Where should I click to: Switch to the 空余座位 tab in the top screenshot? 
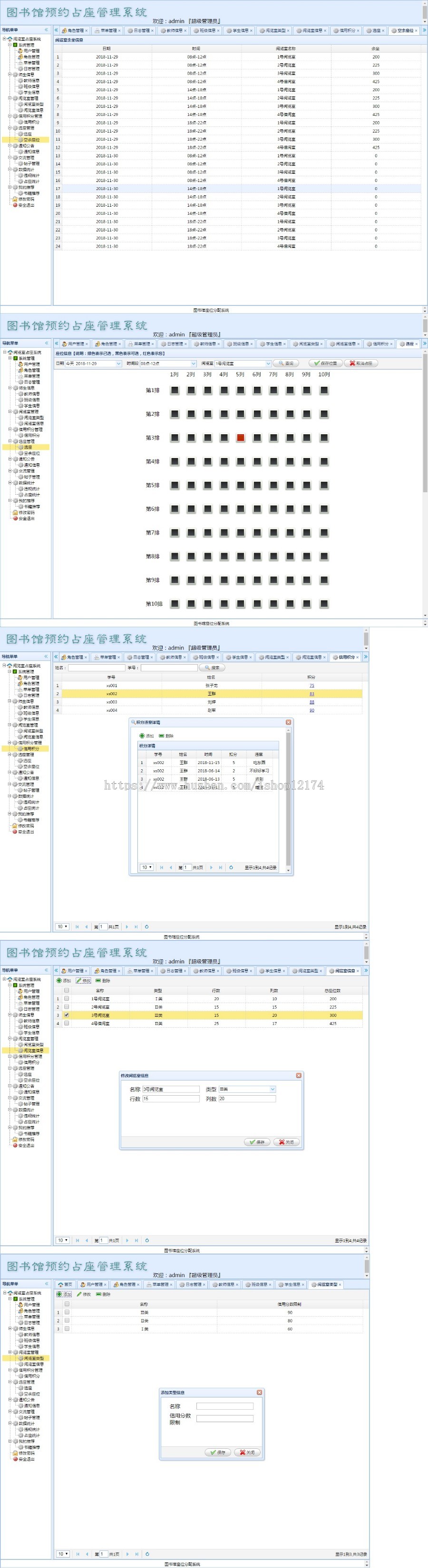coord(404,30)
